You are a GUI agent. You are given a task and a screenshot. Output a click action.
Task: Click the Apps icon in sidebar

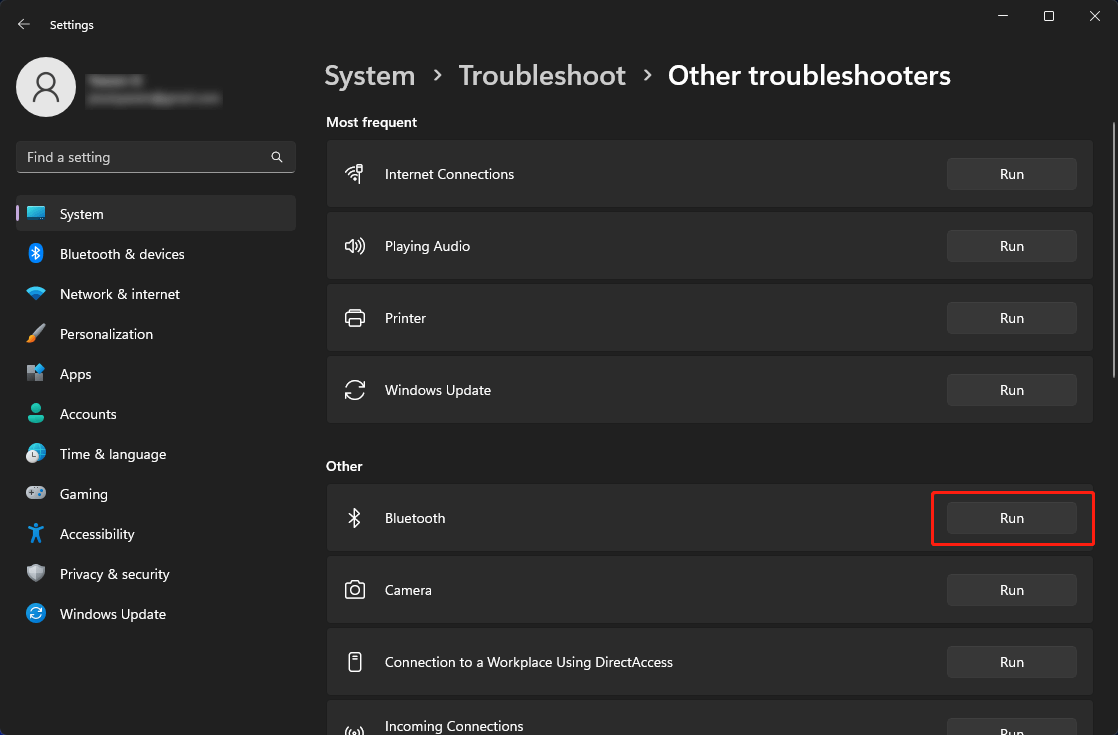pyautogui.click(x=36, y=373)
